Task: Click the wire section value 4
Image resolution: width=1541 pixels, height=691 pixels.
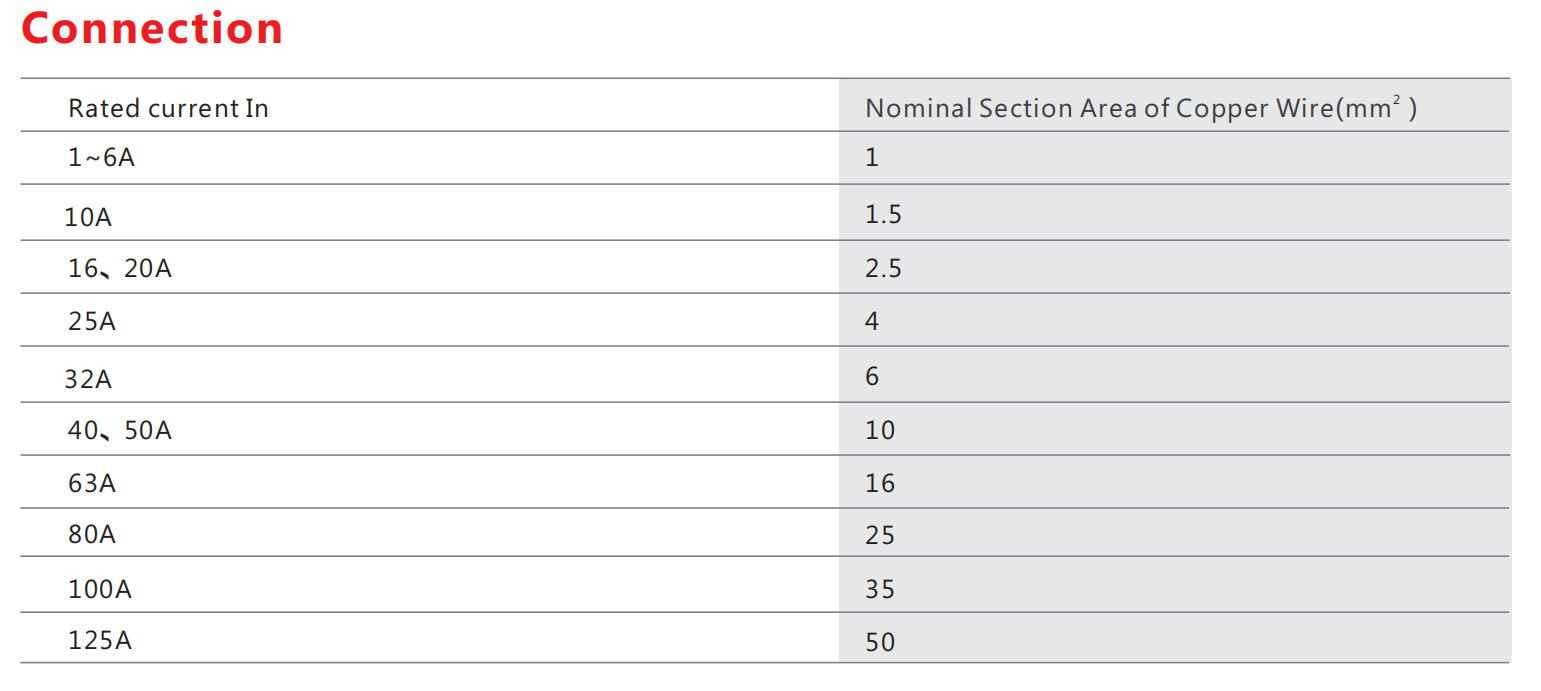Action: (872, 321)
